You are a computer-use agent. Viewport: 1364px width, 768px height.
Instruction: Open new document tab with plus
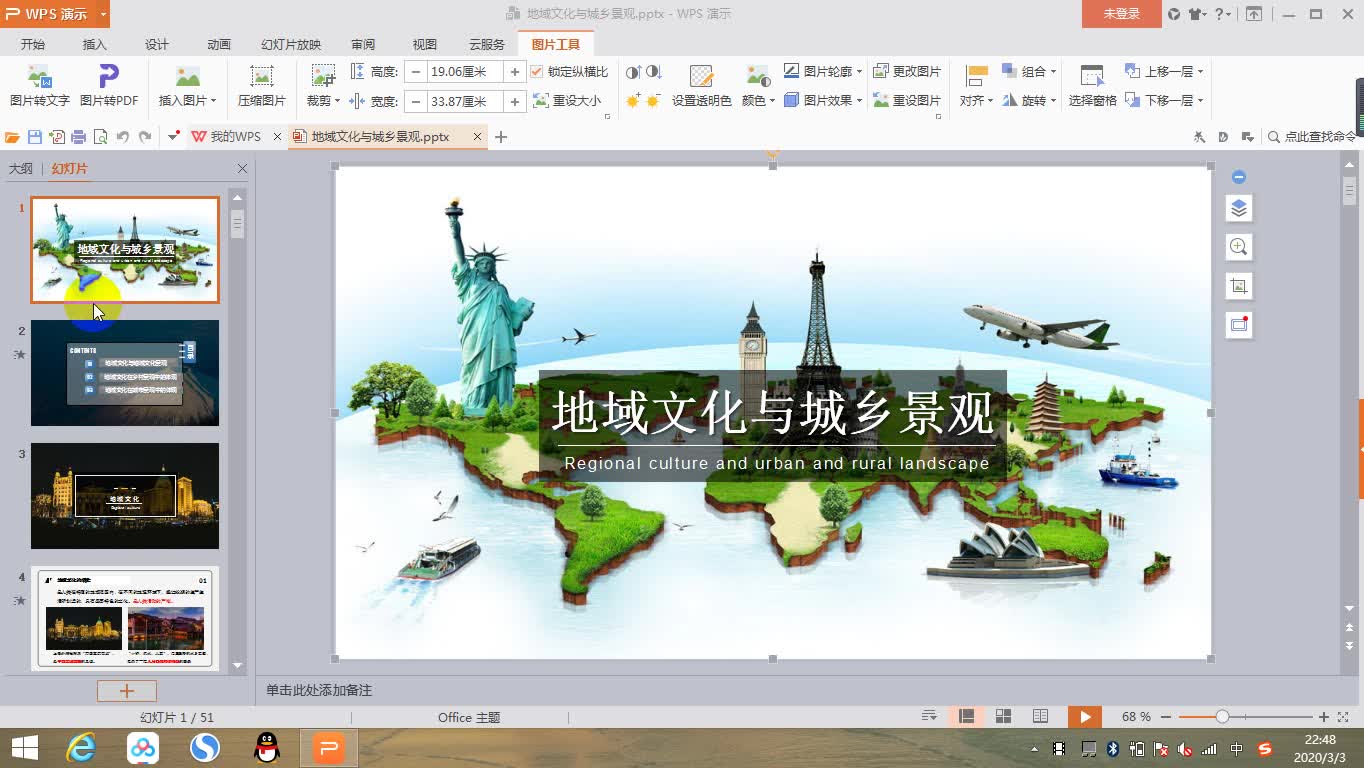pyautogui.click(x=501, y=137)
